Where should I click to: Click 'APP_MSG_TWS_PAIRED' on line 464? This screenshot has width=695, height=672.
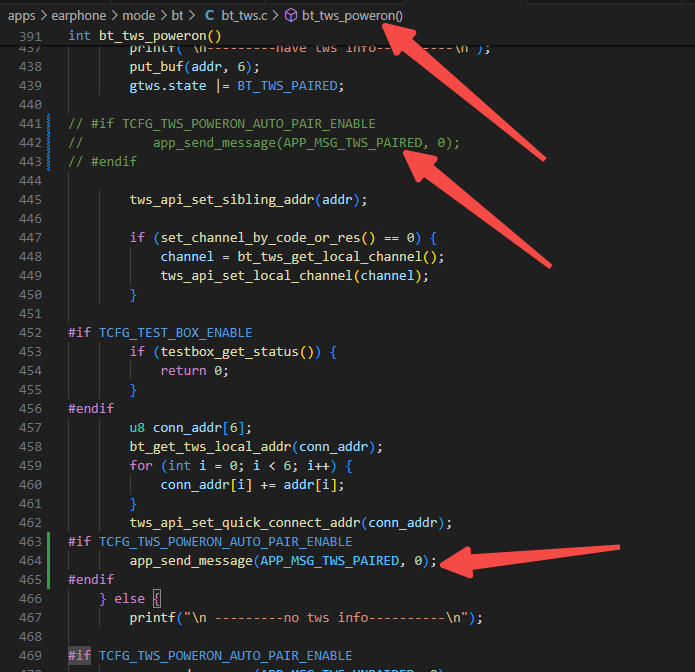pyautogui.click(x=330, y=561)
